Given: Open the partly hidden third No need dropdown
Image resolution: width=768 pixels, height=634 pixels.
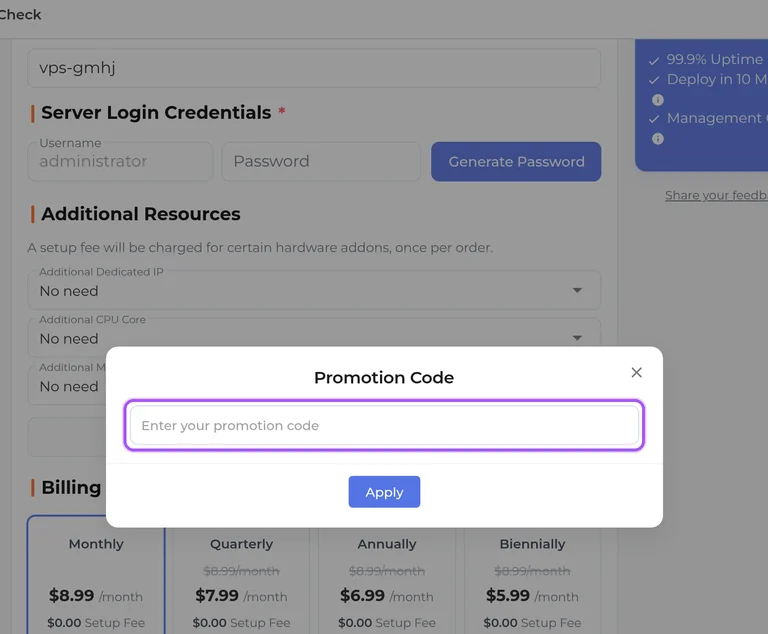Looking at the screenshot, I should [x=67, y=386].
